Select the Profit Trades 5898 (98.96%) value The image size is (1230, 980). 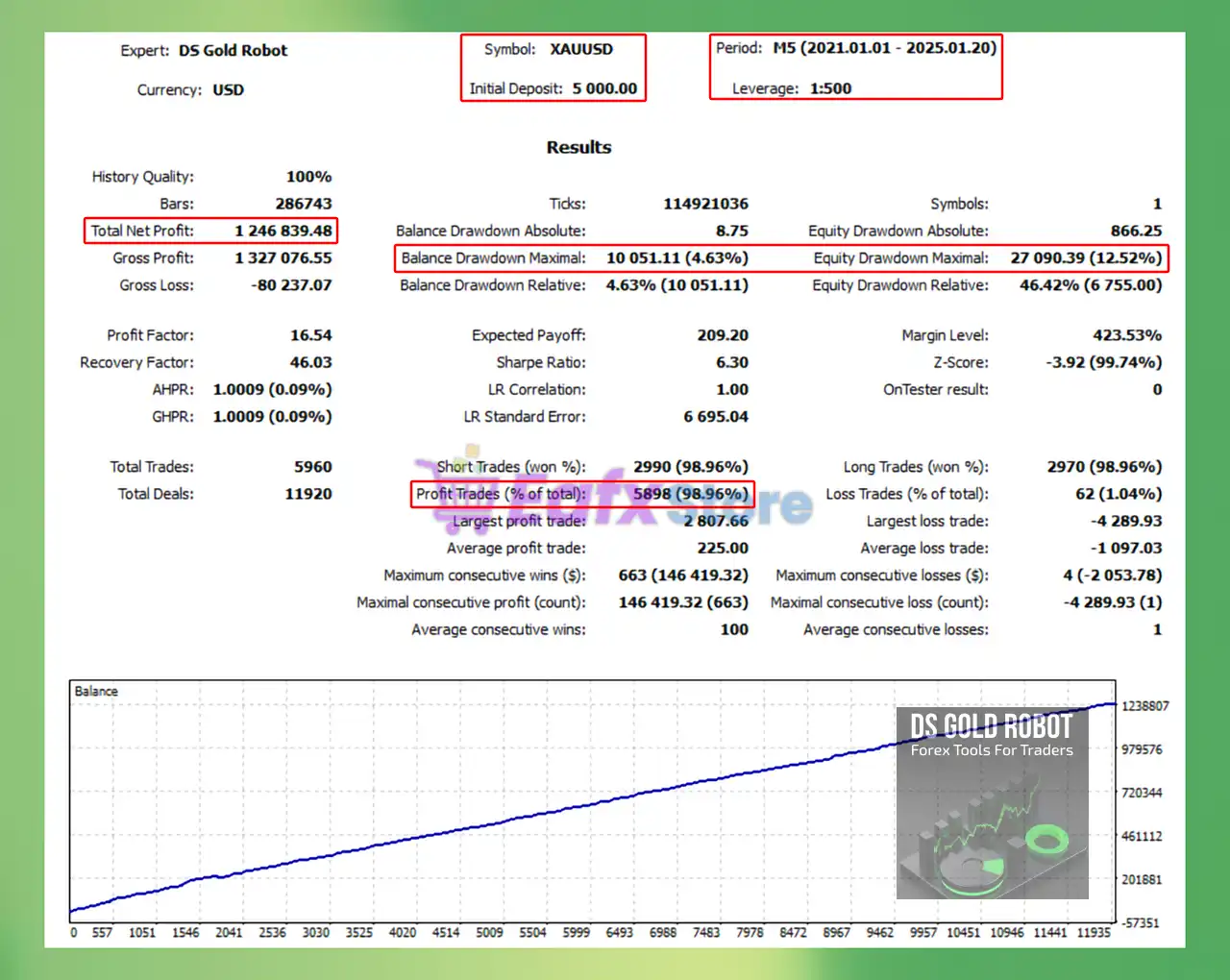pyautogui.click(x=690, y=494)
